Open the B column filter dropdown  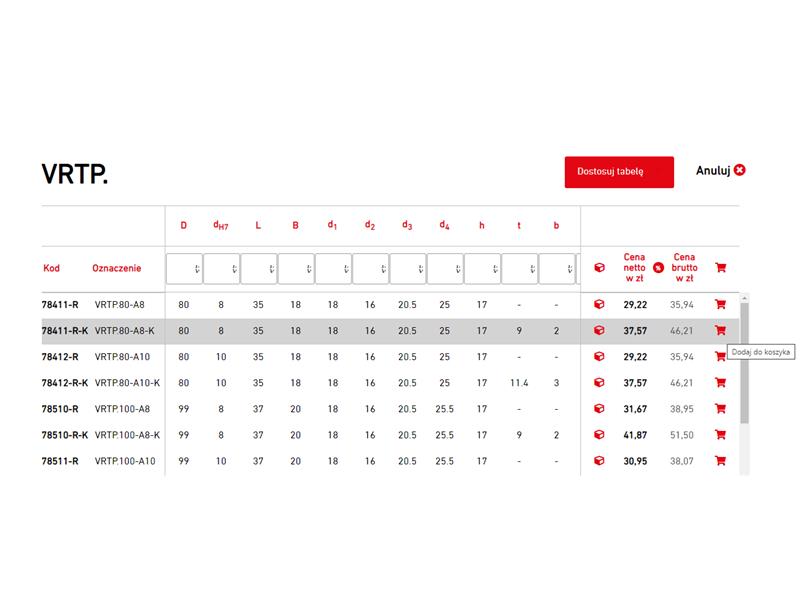pos(296,269)
